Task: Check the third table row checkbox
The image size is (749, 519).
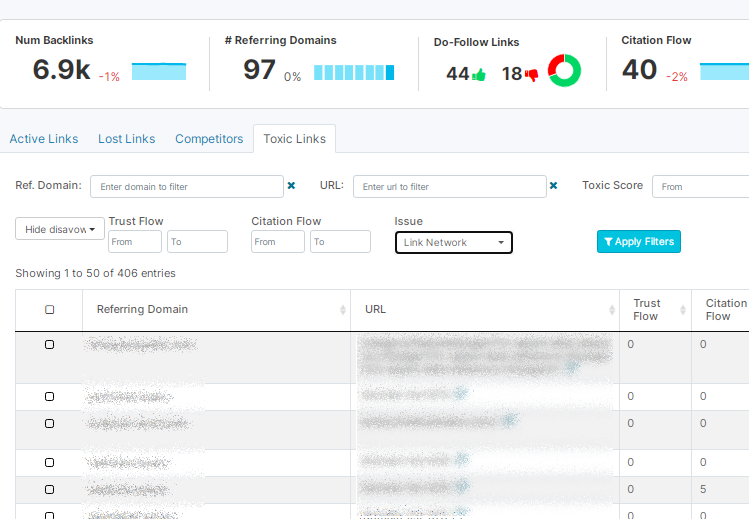Action: tap(50, 424)
